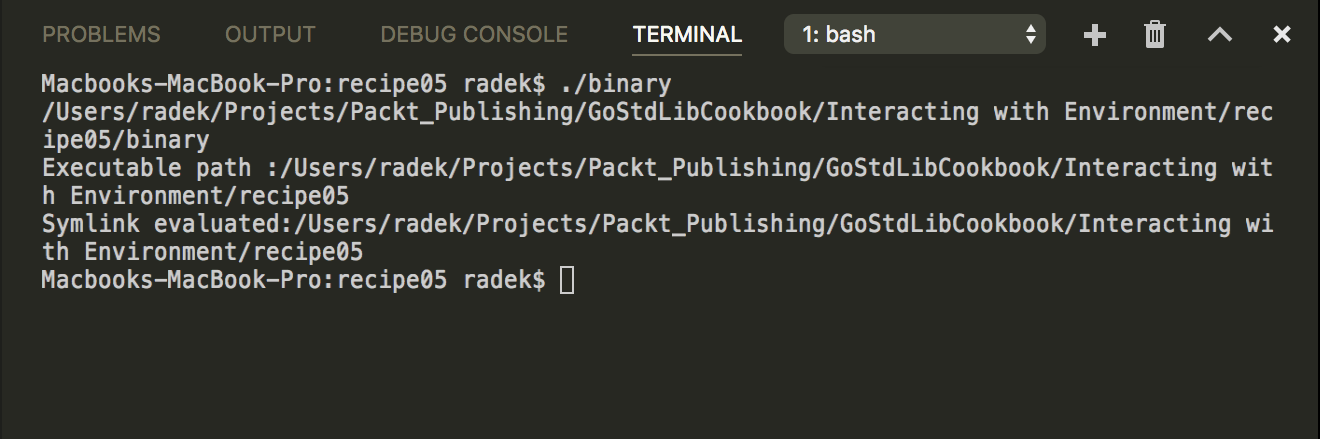Open a new terminal with plus icon
Viewport: 1320px width, 439px height.
pos(1095,35)
